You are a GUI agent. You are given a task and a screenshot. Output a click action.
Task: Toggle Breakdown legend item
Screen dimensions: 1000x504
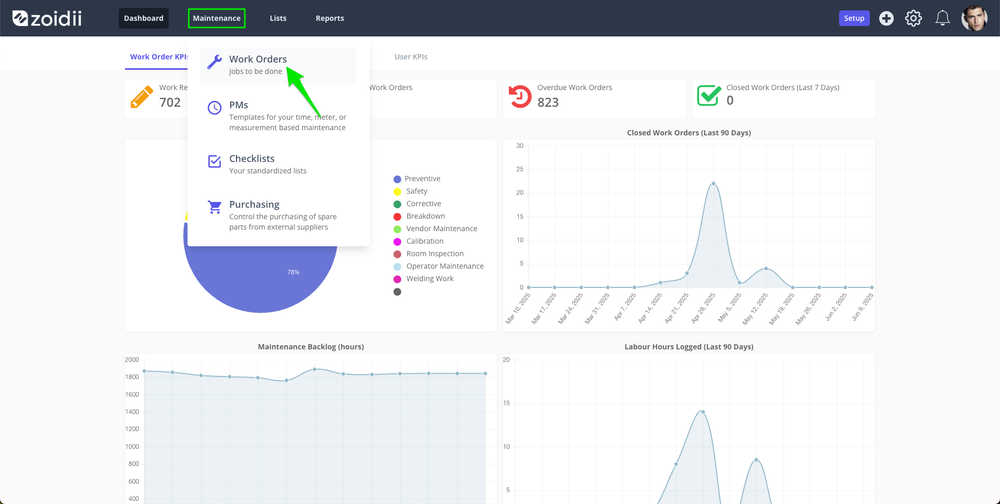tap(419, 216)
